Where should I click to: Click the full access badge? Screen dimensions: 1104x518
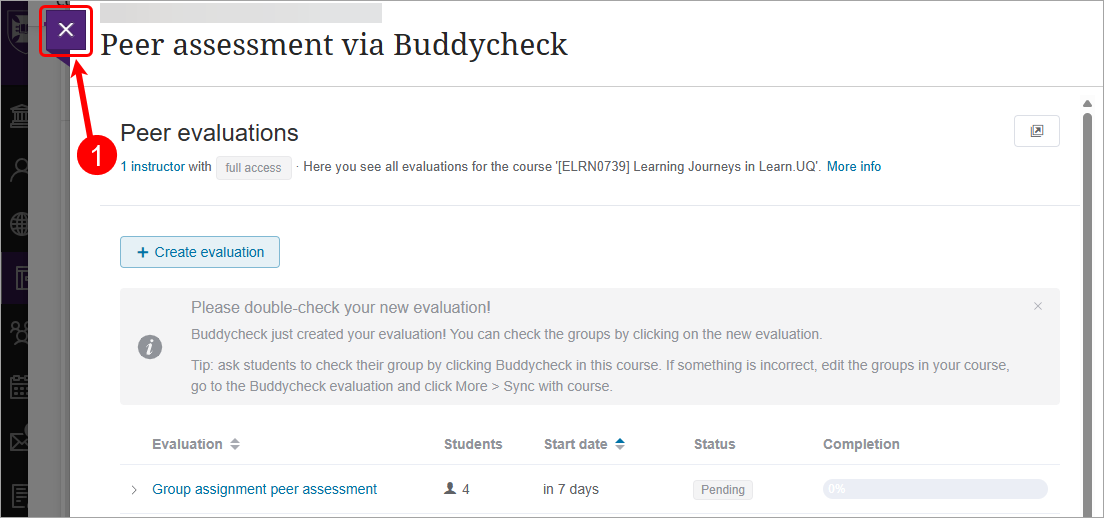point(253,168)
